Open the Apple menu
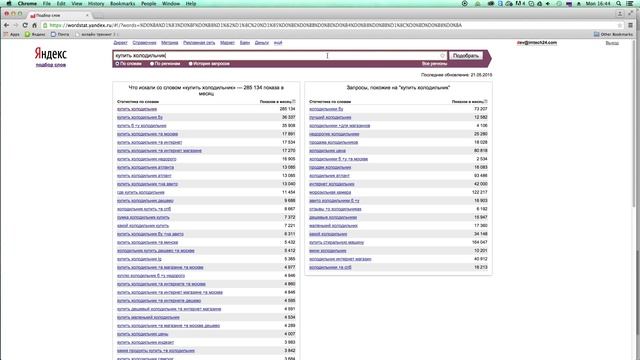 (x=8, y=4)
